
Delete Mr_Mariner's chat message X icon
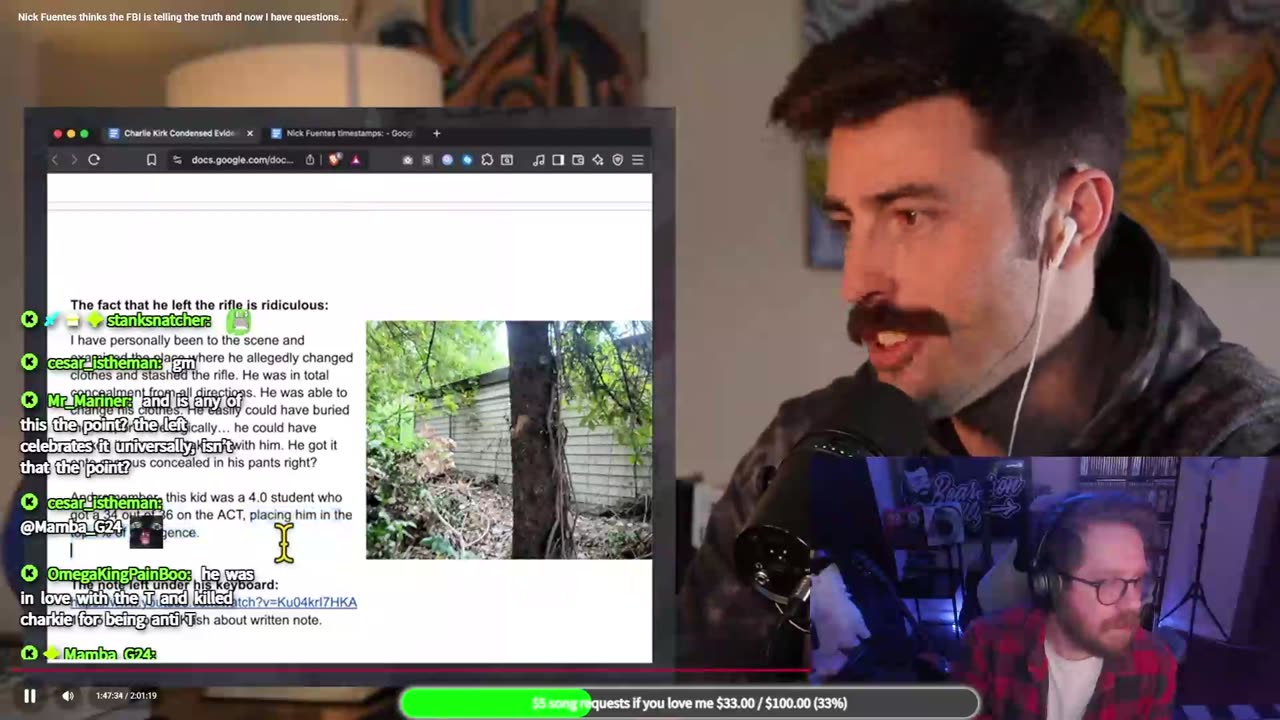tap(29, 400)
